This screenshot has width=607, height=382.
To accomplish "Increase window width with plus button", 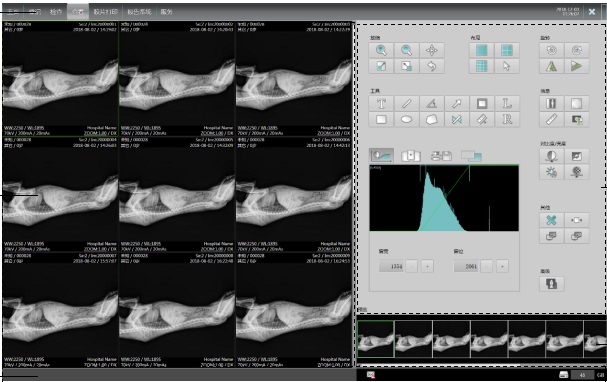I will [427, 266].
